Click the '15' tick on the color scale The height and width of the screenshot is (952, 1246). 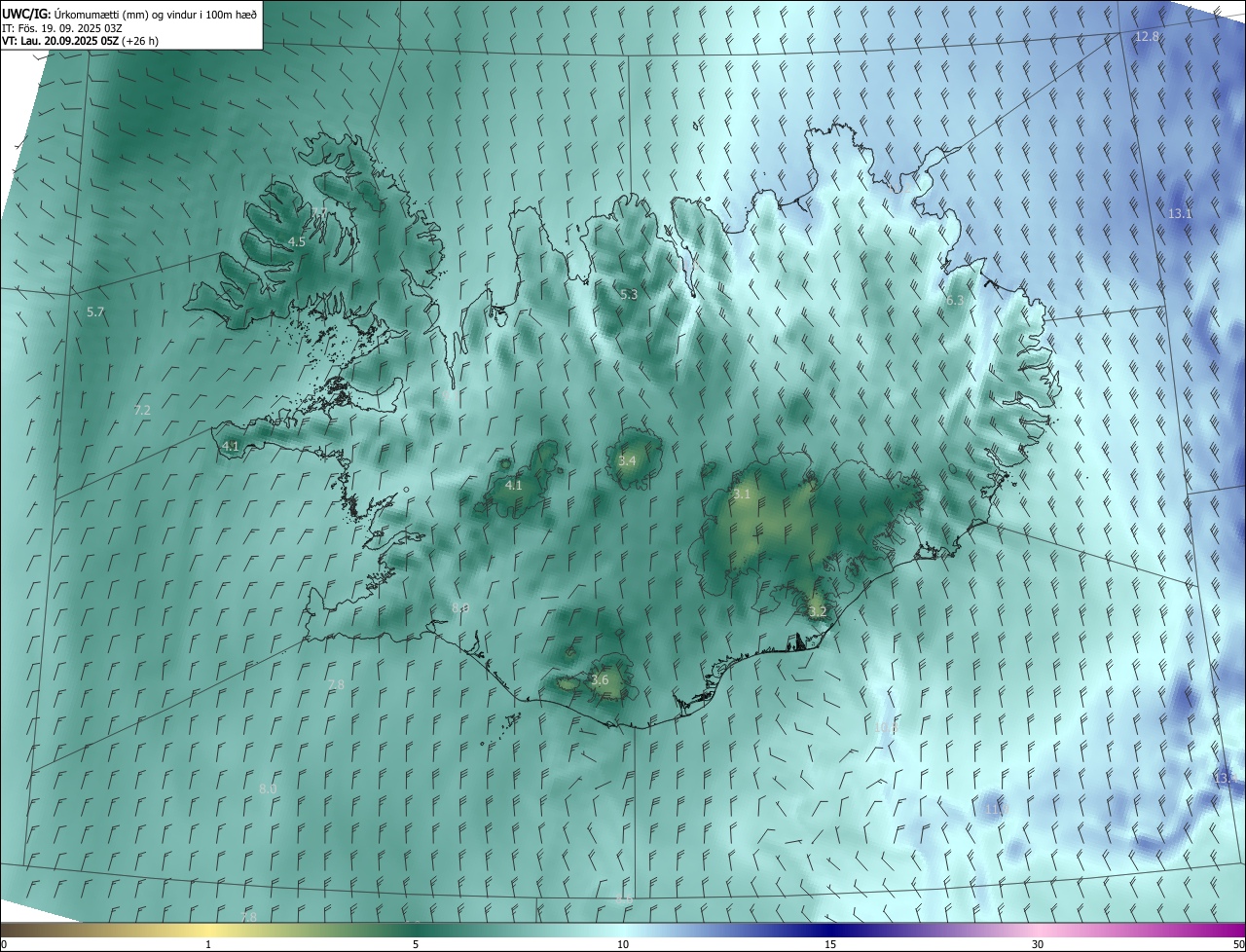click(x=830, y=945)
